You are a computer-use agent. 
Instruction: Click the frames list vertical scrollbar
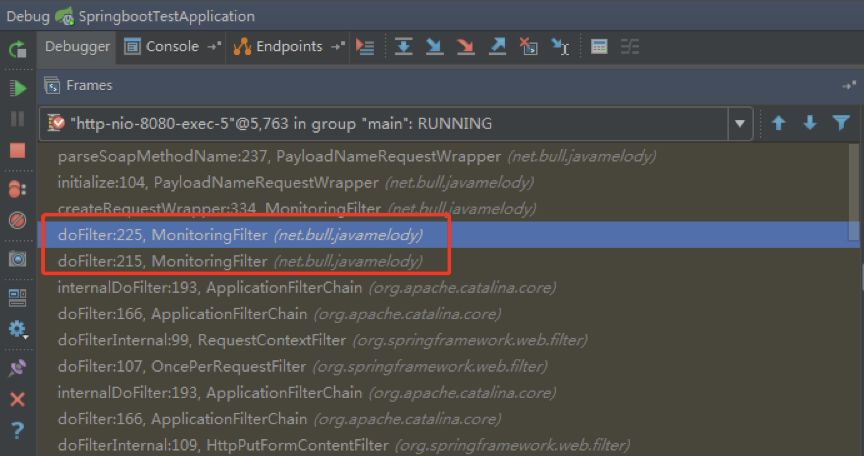pyautogui.click(x=855, y=192)
